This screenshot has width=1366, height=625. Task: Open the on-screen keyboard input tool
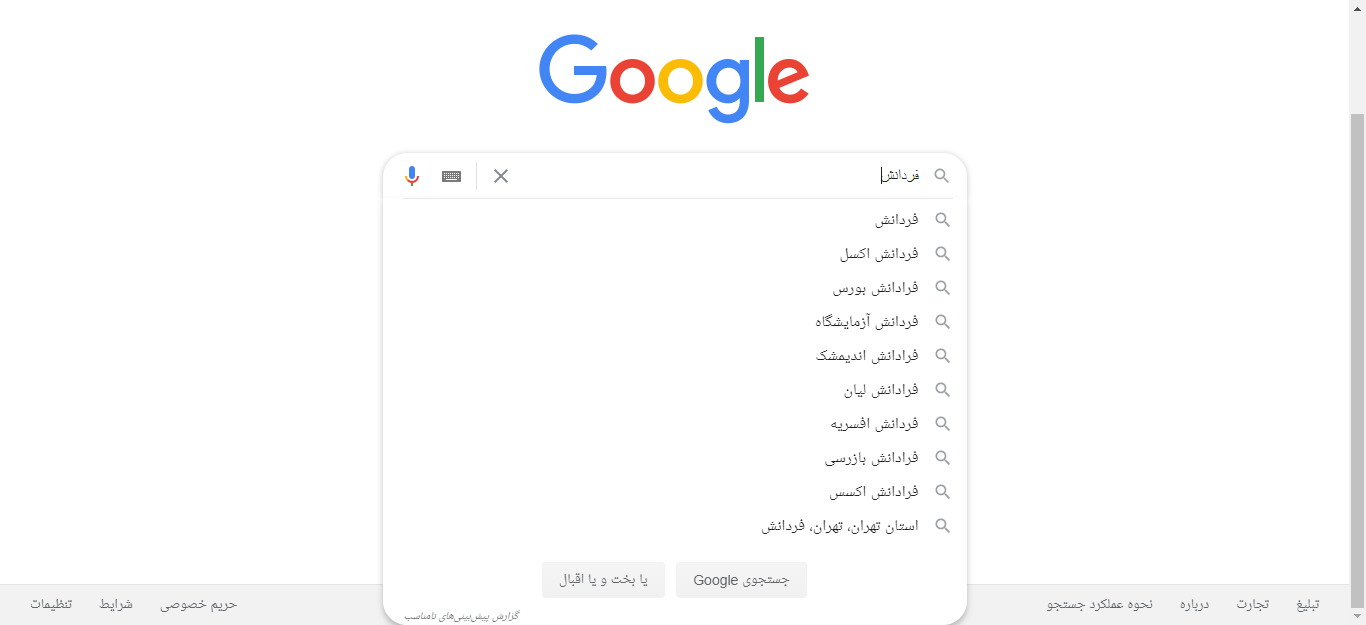click(x=452, y=176)
